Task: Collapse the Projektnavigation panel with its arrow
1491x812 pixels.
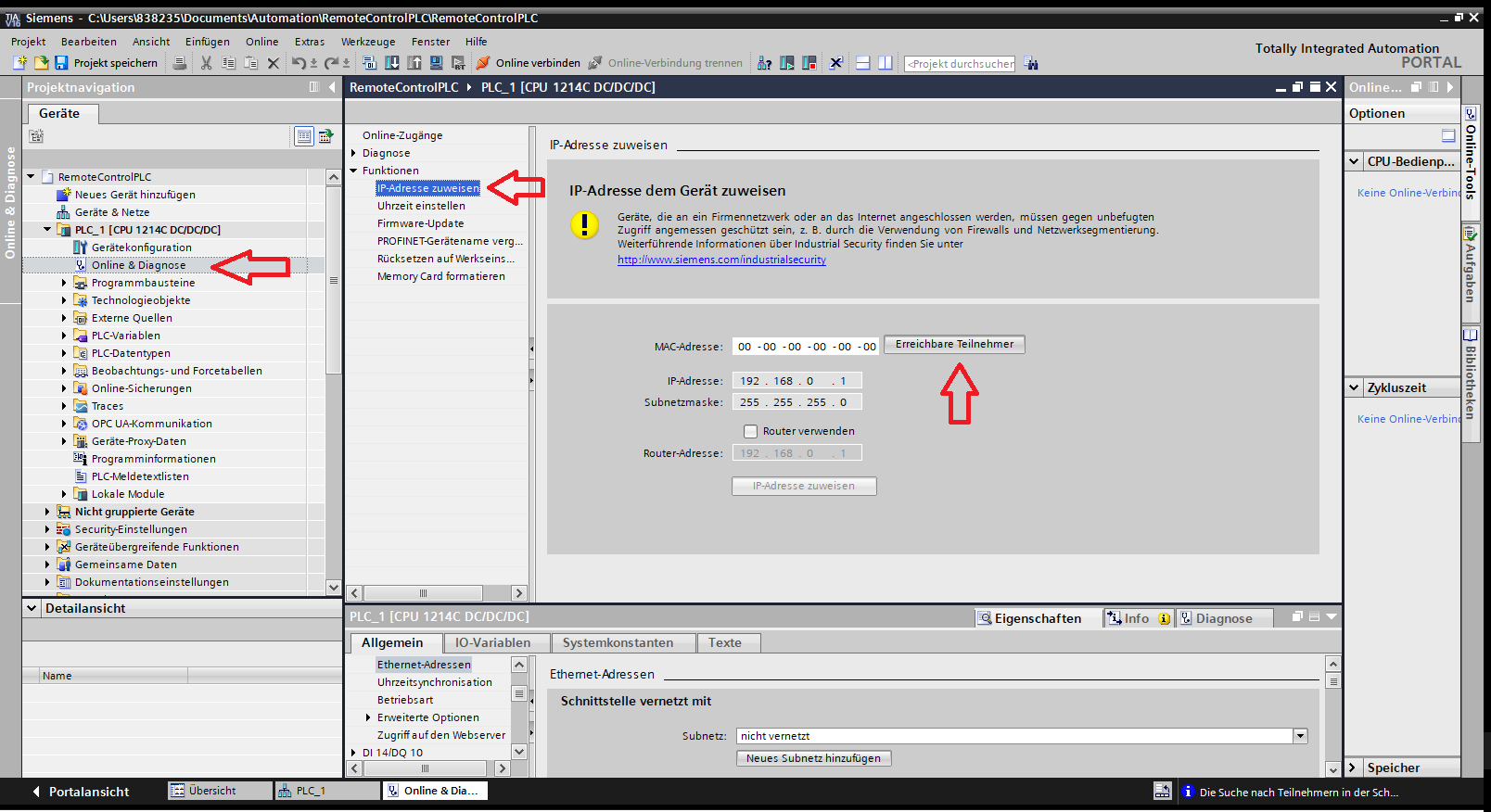Action: pyautogui.click(x=331, y=87)
